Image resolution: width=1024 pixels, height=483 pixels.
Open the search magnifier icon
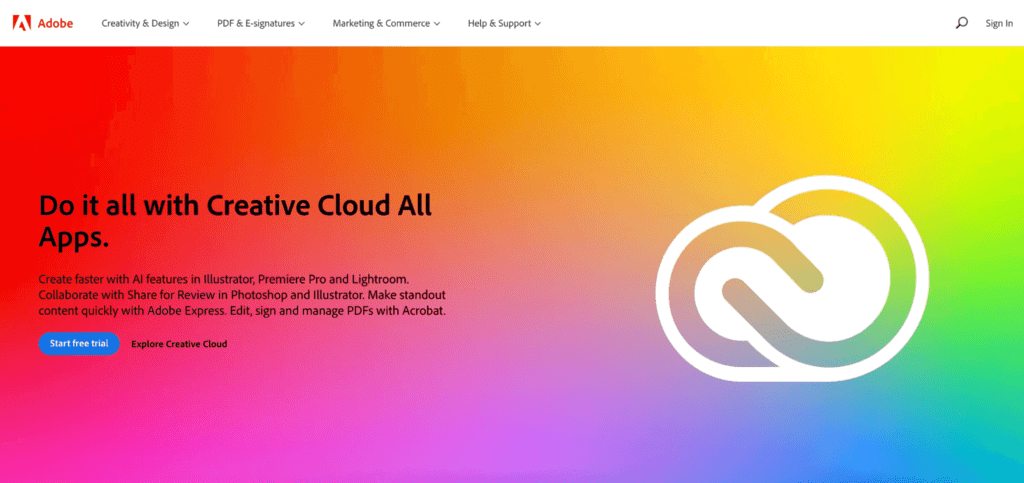tap(961, 23)
